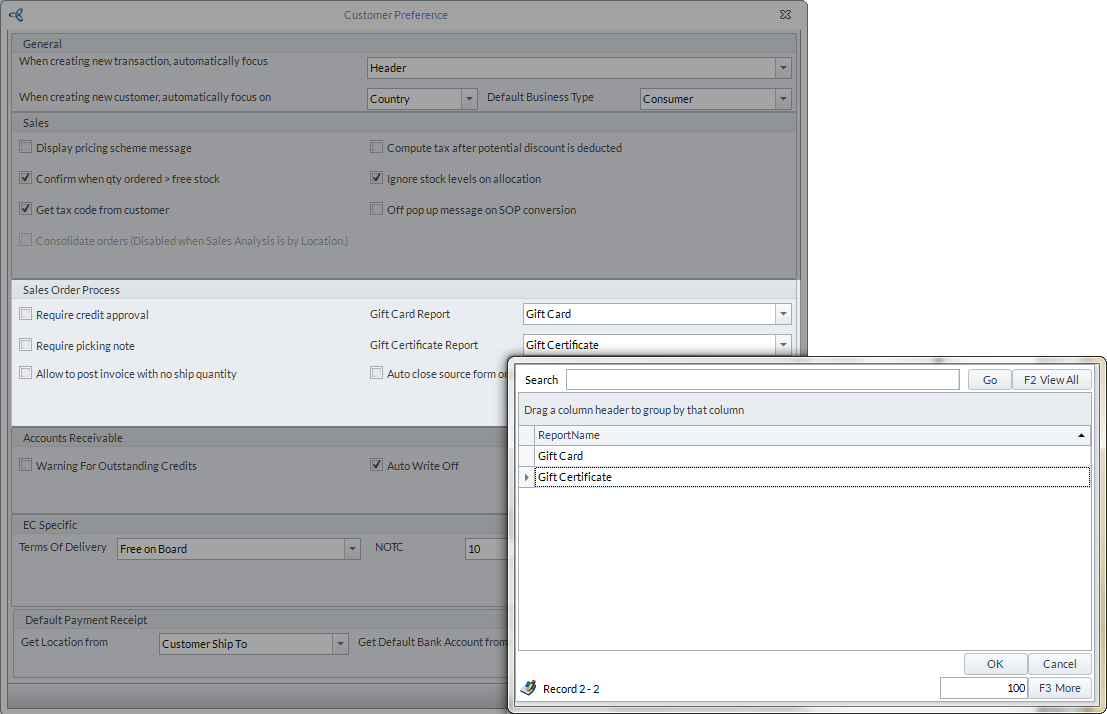The height and width of the screenshot is (714, 1107).
Task: Check Allow to post invoice with no ship quantity
Action: (x=26, y=374)
